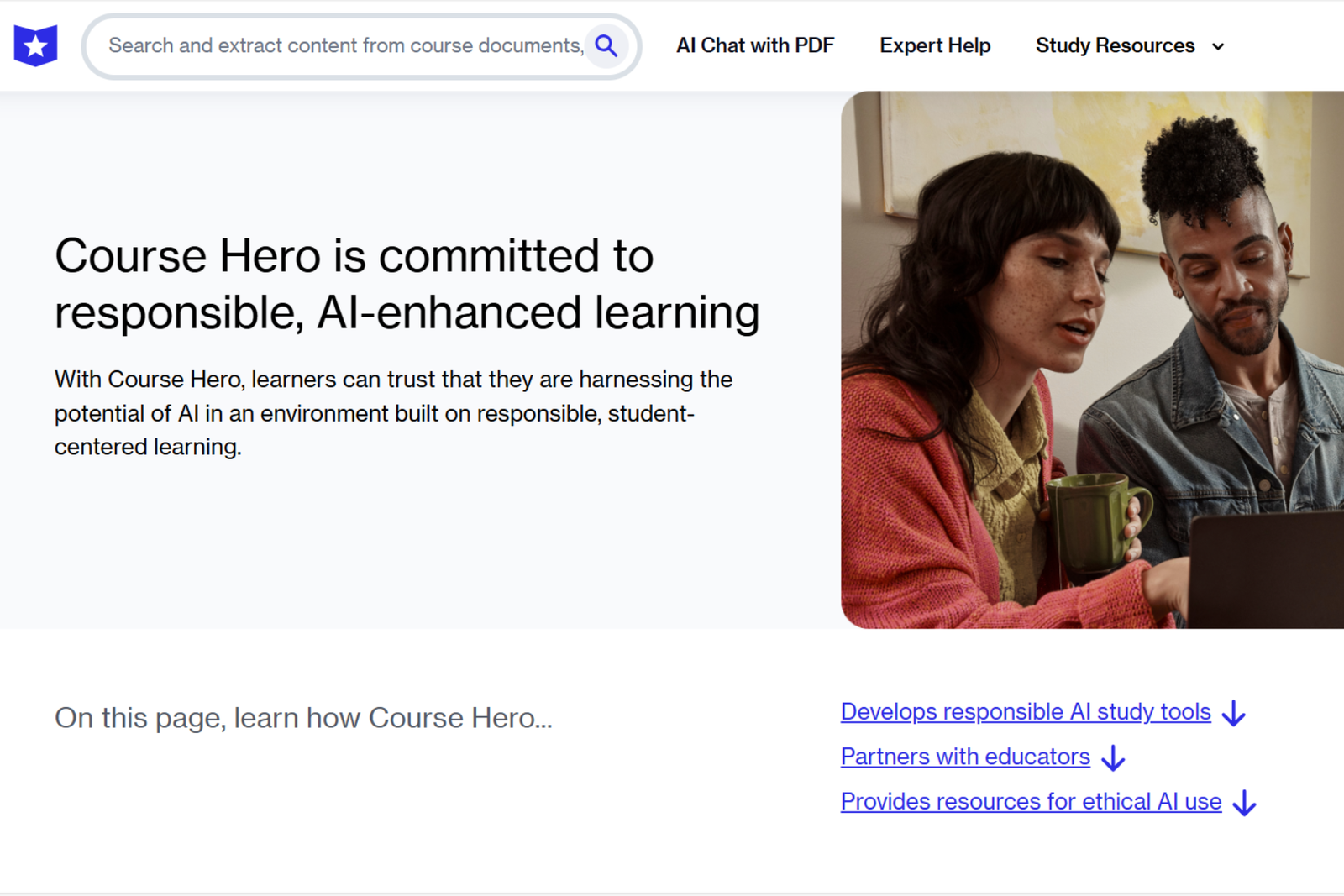Jump to "Provides resources for ethical AI use"
Screen dimensions: 1344x896
coord(1030,801)
